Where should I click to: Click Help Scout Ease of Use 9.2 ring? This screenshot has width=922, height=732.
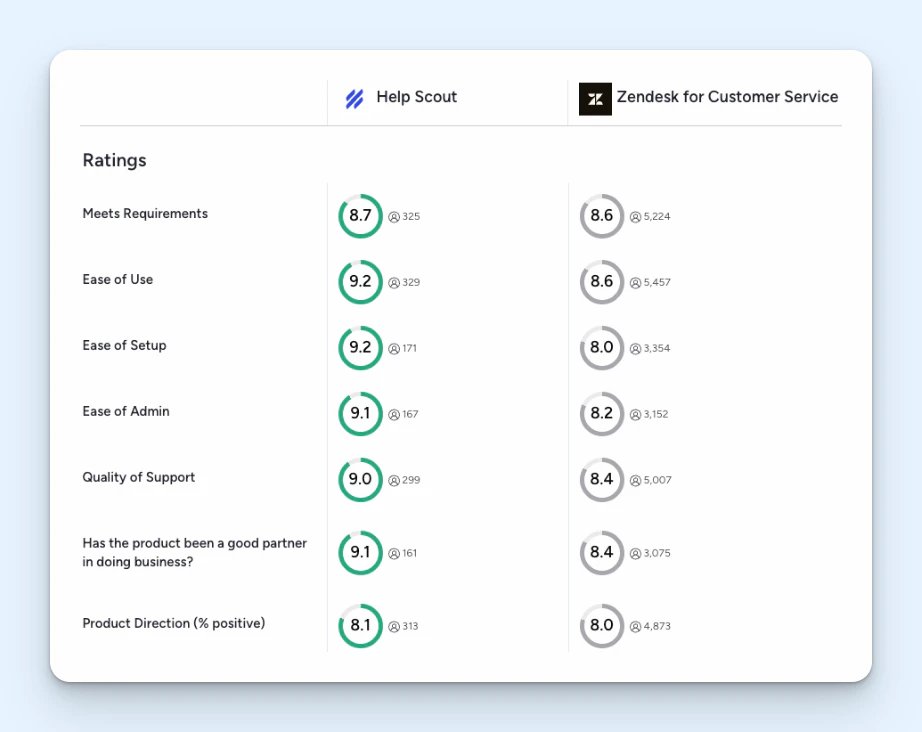click(x=360, y=282)
